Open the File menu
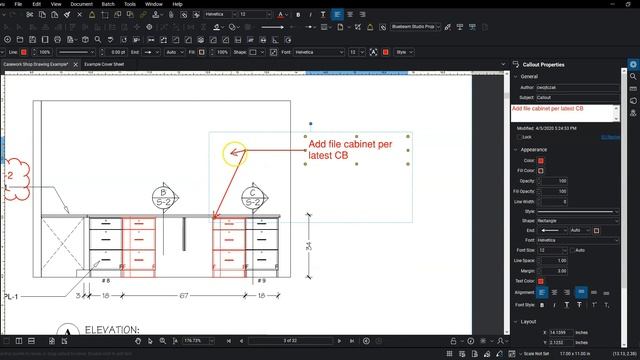640x360 pixels. coord(18,4)
